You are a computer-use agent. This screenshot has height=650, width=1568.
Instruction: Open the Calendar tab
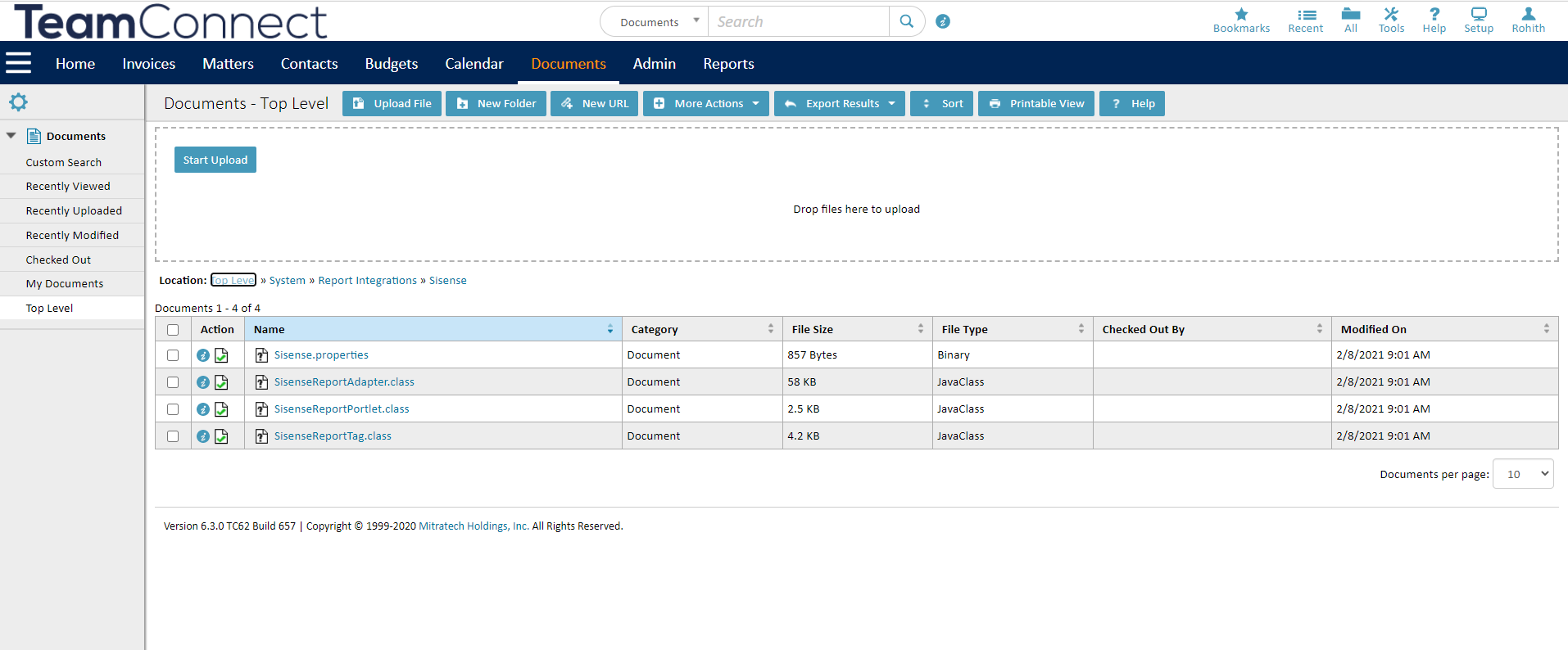point(474,64)
